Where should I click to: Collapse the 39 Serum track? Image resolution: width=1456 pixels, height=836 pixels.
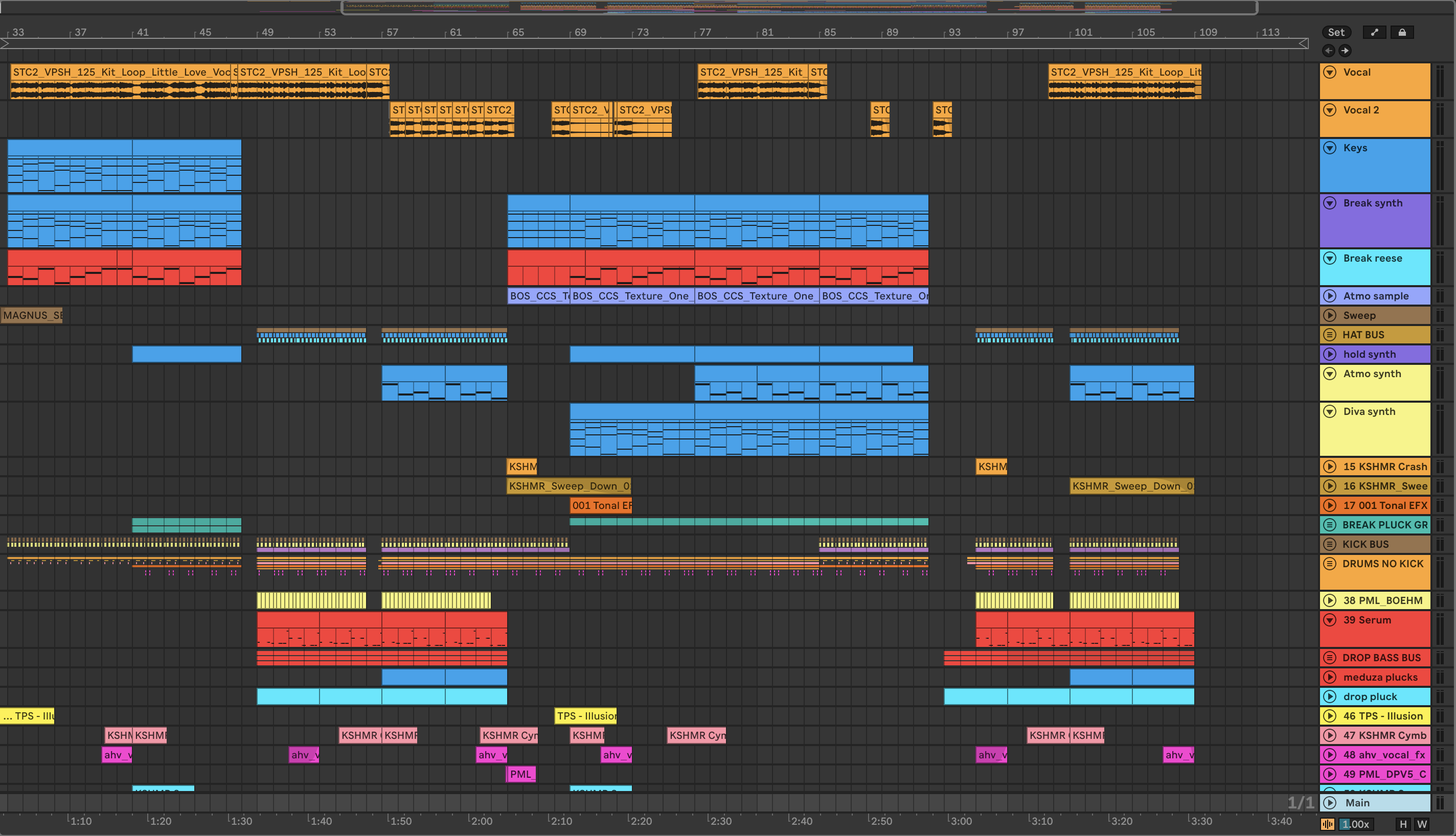point(1330,619)
